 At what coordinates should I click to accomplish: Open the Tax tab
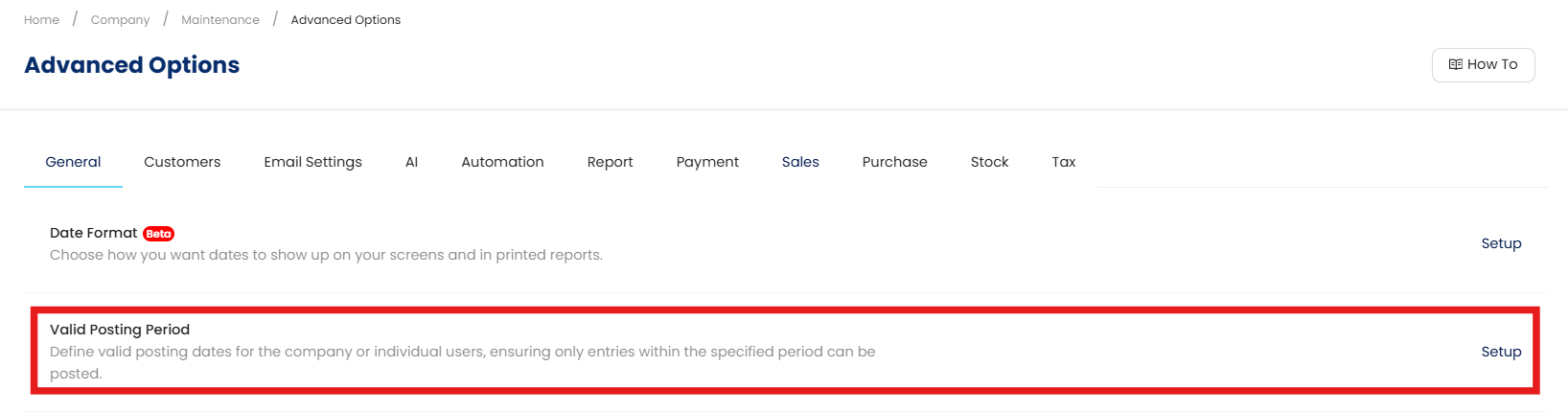coord(1063,162)
